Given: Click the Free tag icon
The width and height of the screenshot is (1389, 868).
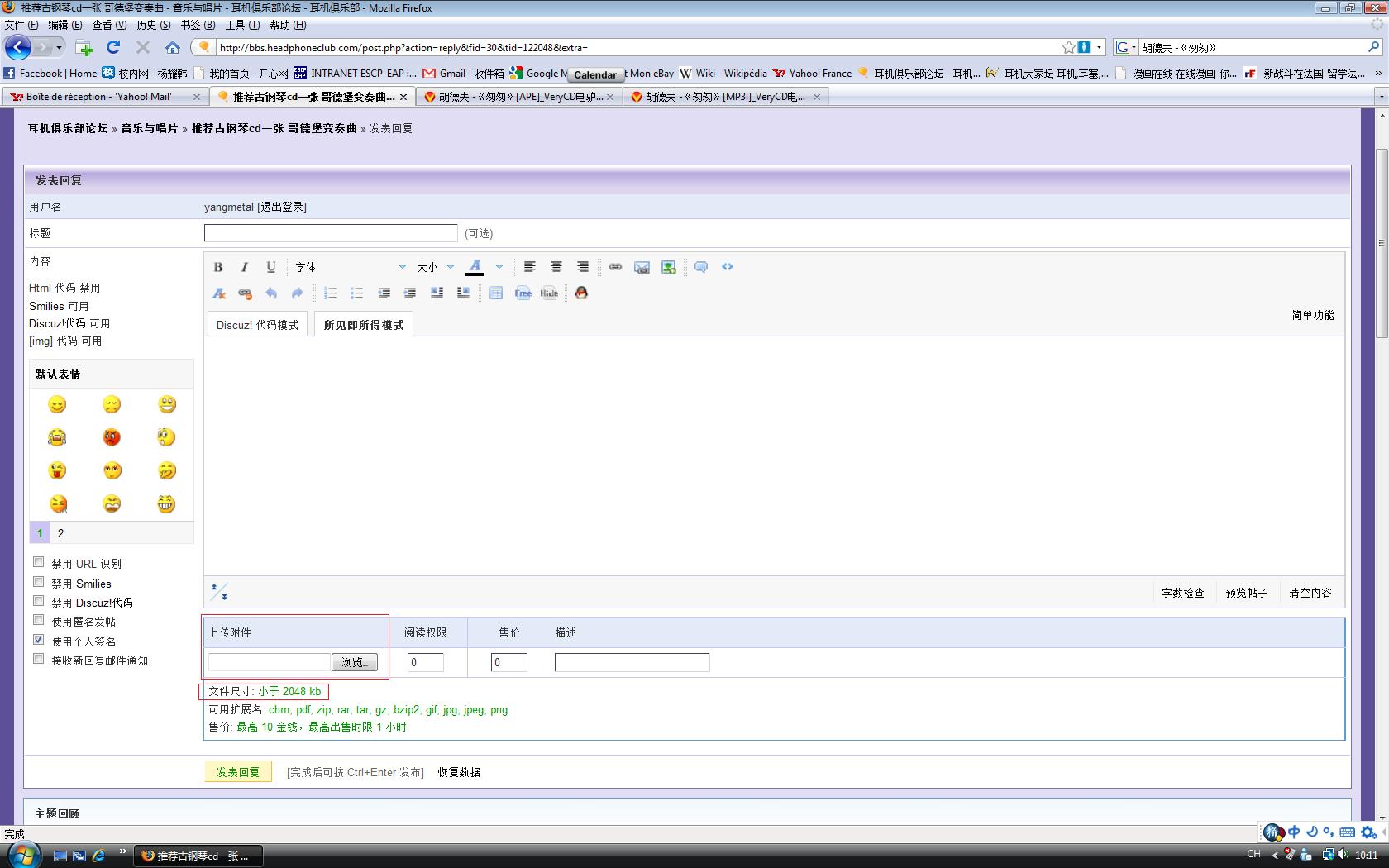Looking at the screenshot, I should coord(523,293).
